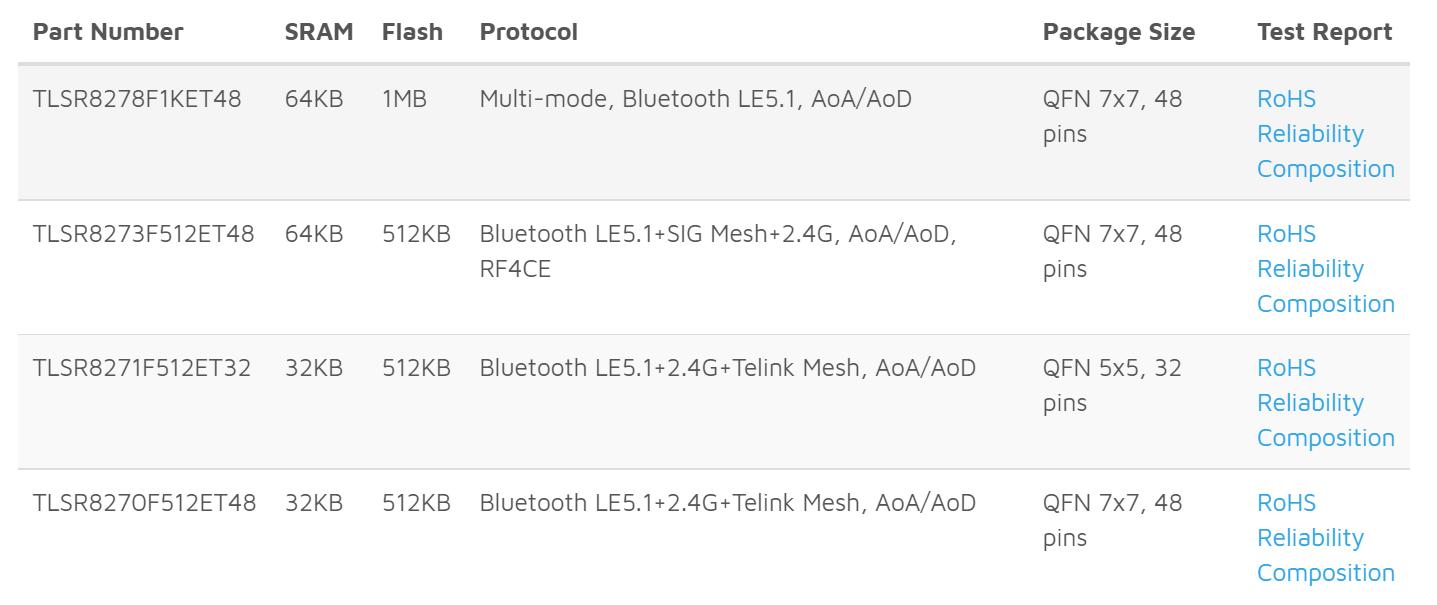Open Composition report for TLSR8270F512ET48

[x=1325, y=573]
